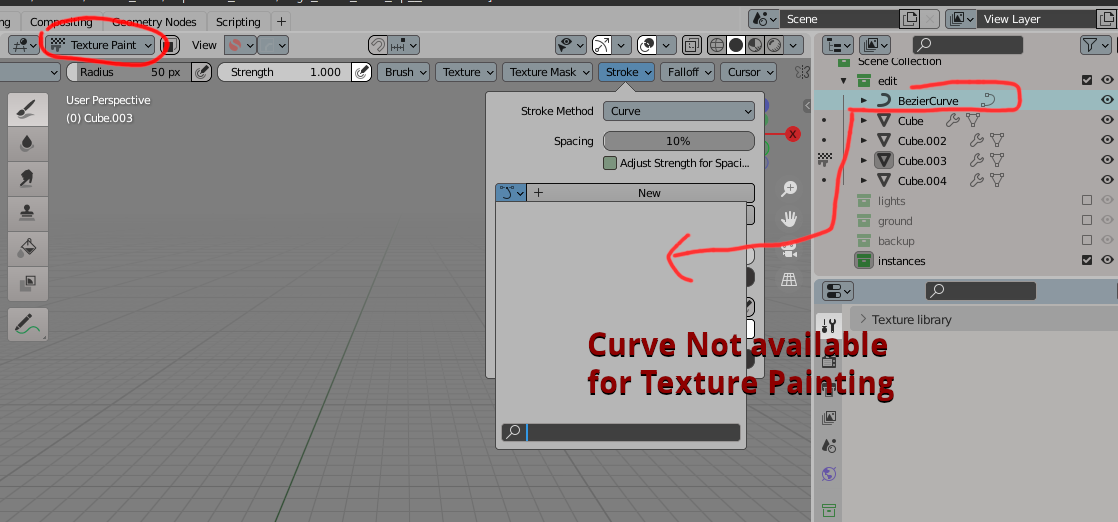The width and height of the screenshot is (1118, 522).
Task: Toggle the camera view icon
Action: click(789, 250)
